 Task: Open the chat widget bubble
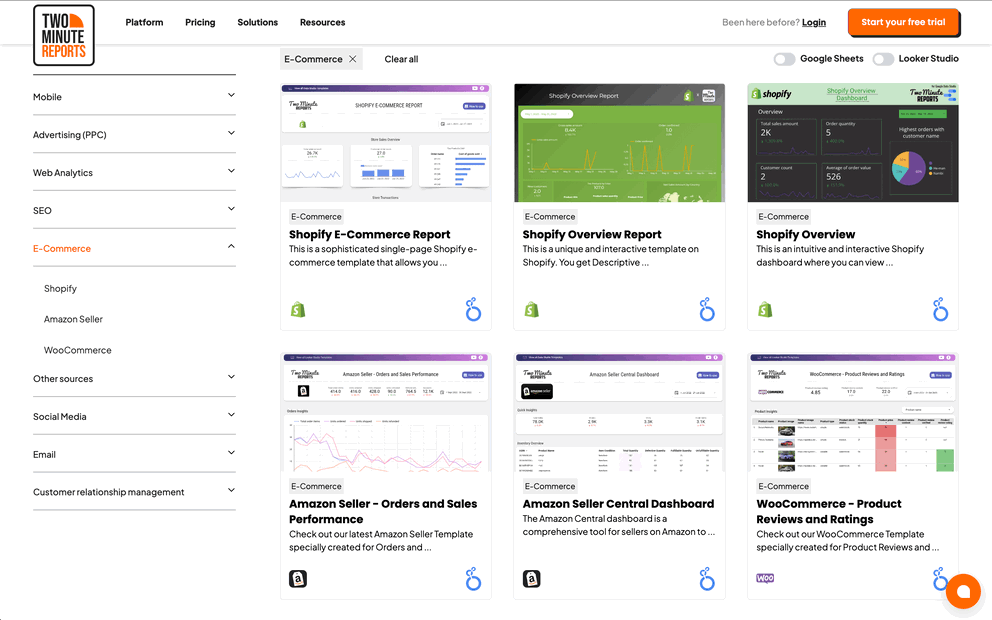[x=963, y=591]
